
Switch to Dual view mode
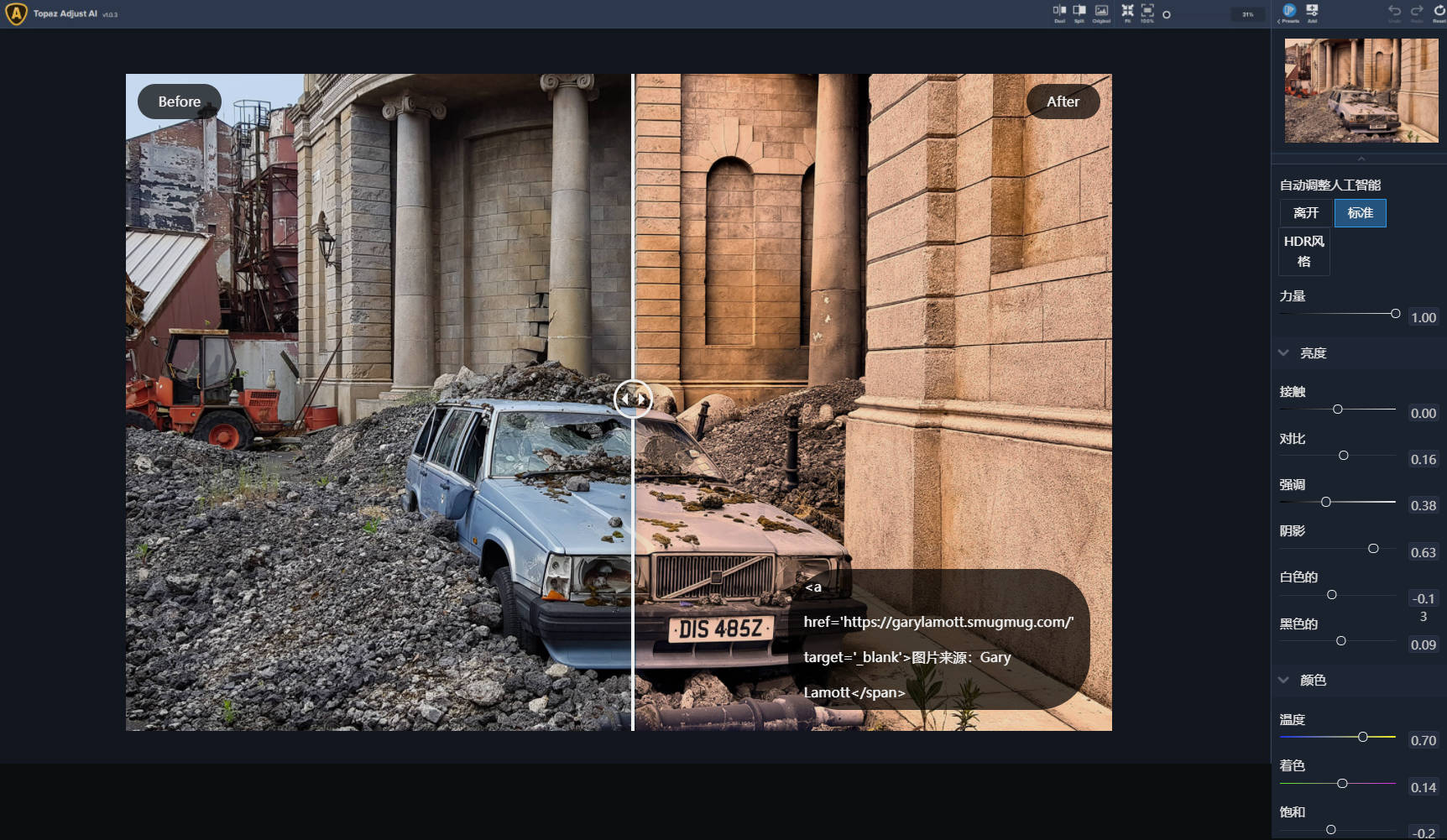click(x=1059, y=13)
